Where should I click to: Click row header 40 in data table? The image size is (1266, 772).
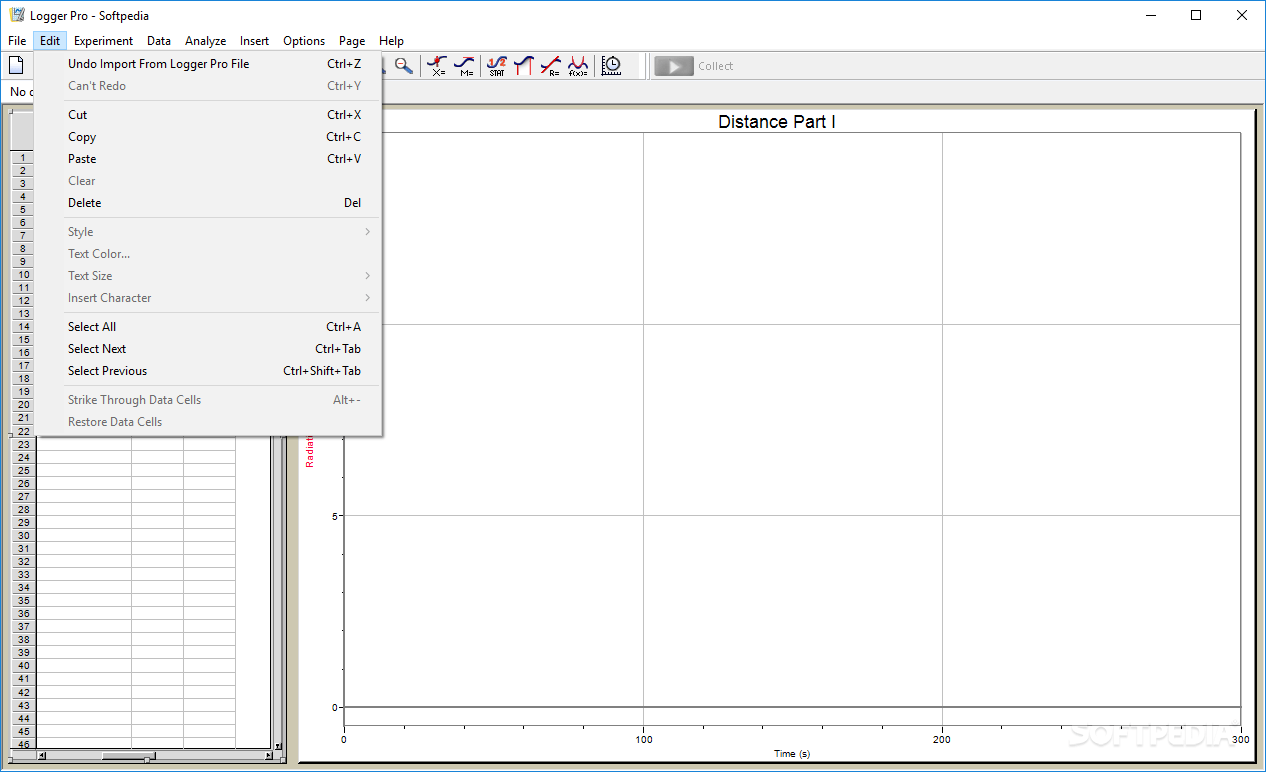24,666
